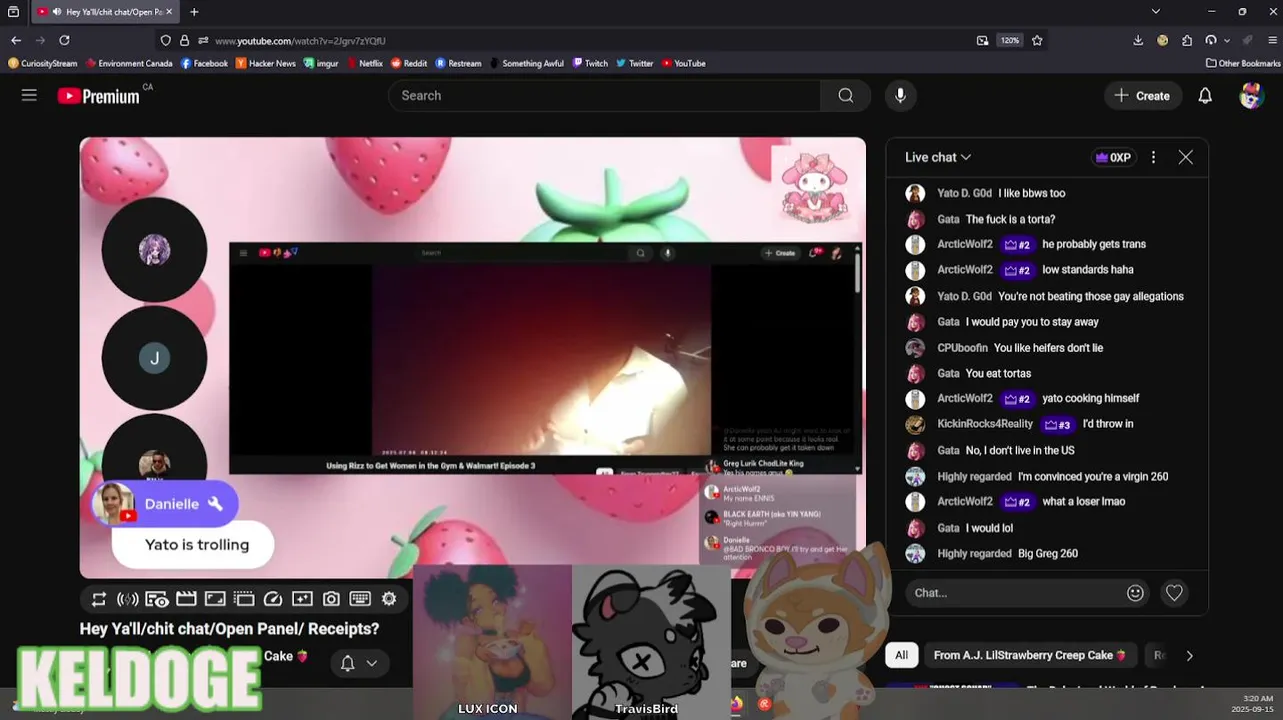Image resolution: width=1283 pixels, height=720 pixels.
Task: Focus the YouTube Search box
Action: 604,96
